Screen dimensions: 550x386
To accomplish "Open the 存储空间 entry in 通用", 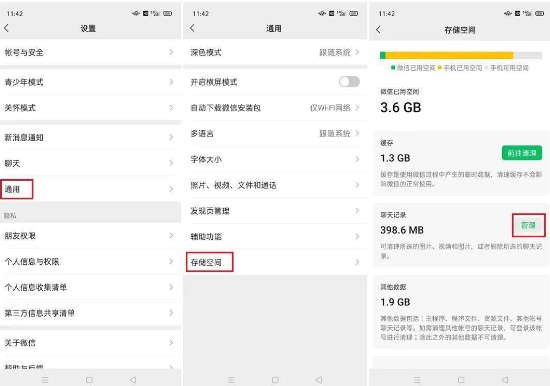I will pos(275,262).
